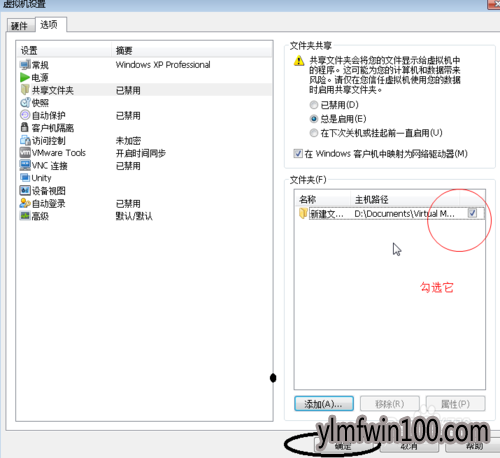Click the 客户机隔离 lock icon
Screen dimensions: 500x458
(25, 127)
